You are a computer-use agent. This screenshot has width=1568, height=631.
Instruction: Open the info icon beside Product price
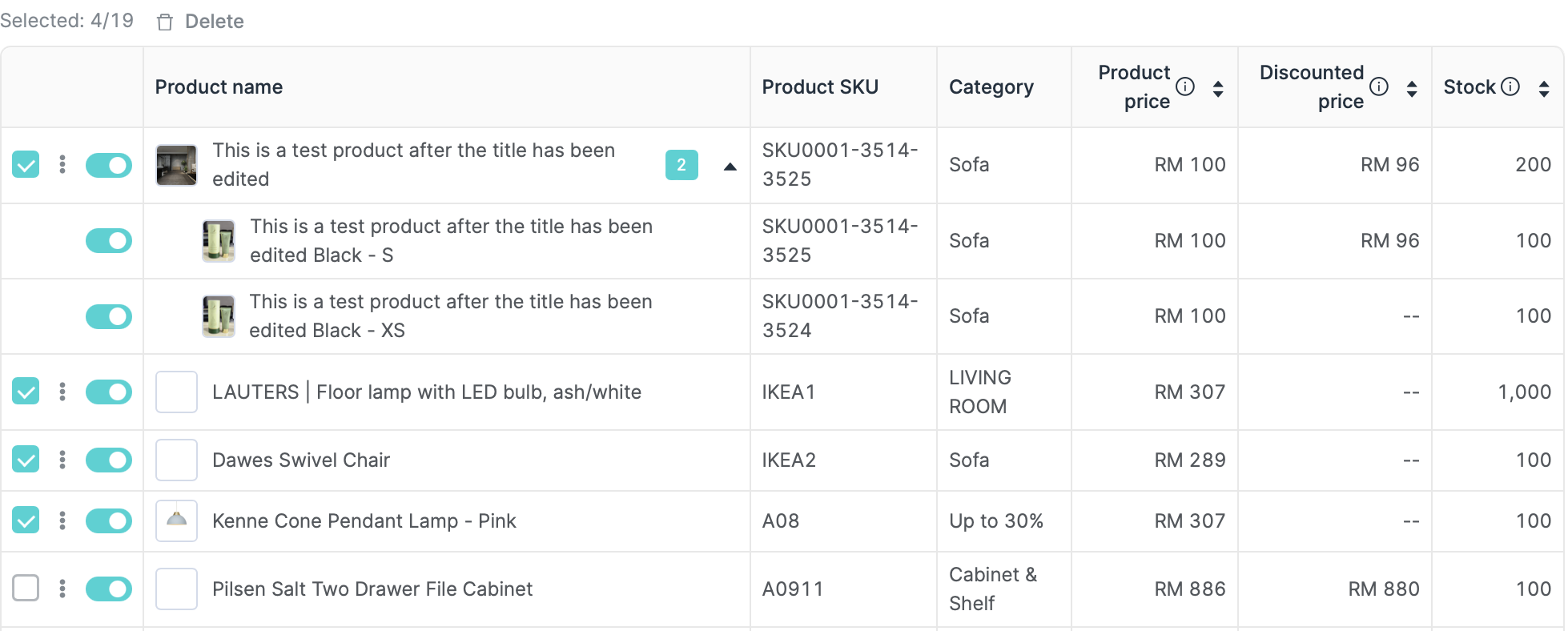tap(1185, 86)
